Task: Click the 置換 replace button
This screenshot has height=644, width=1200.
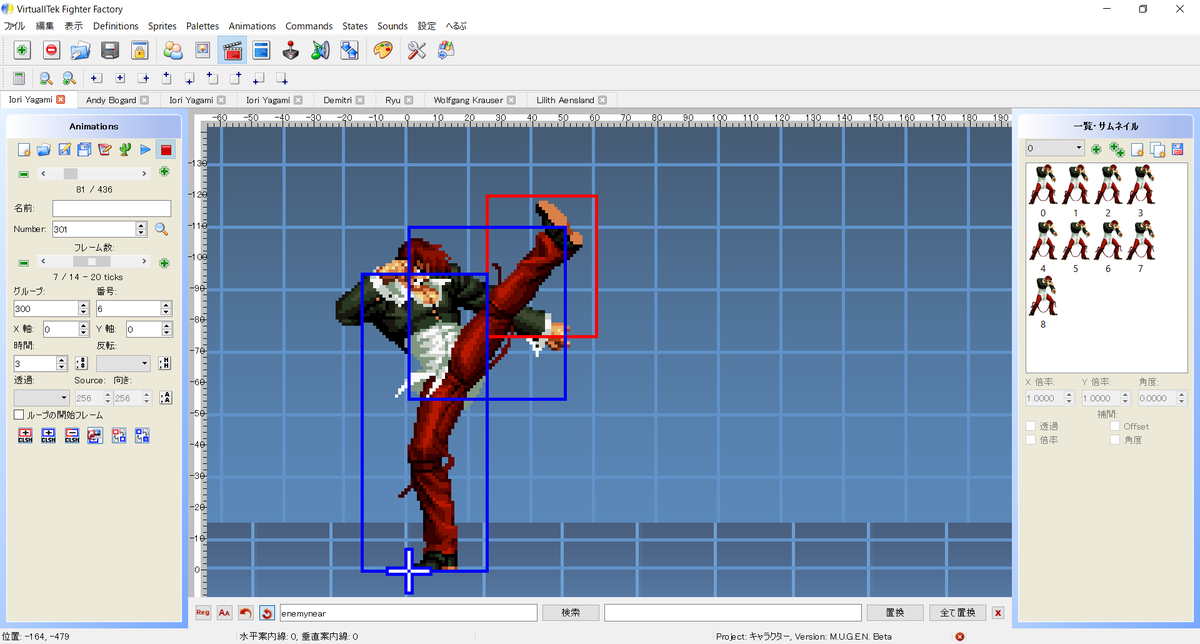Action: tap(896, 612)
